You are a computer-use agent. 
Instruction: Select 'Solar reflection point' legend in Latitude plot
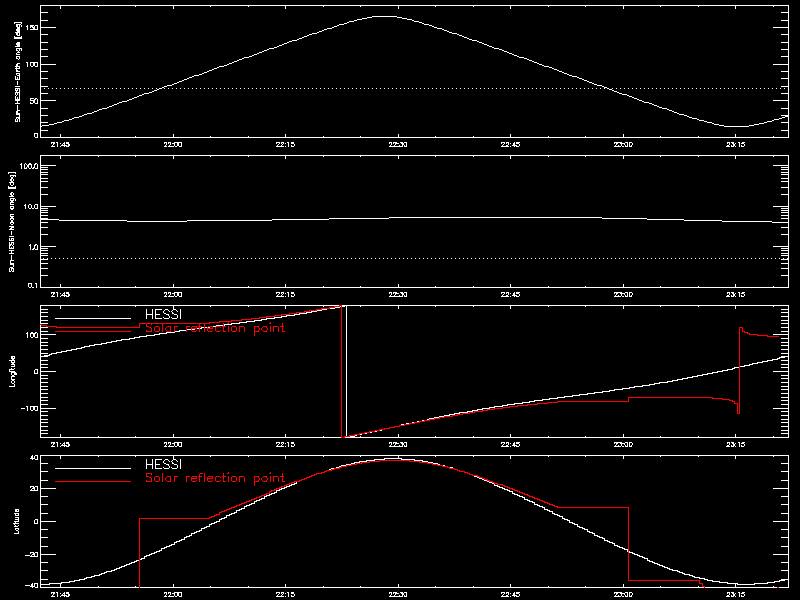[x=215, y=478]
